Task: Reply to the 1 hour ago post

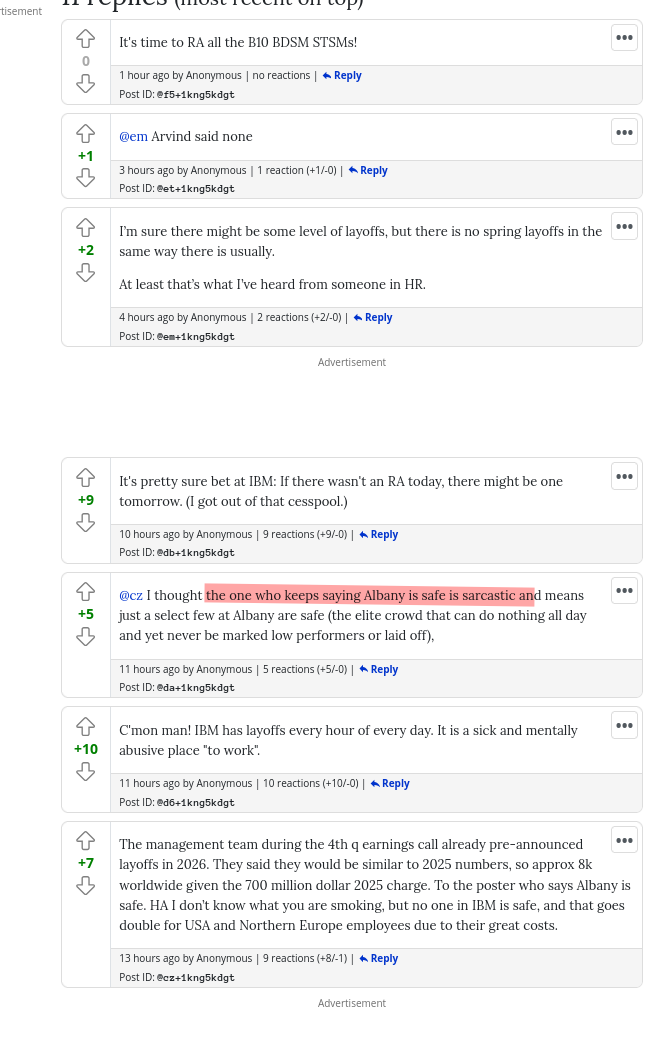Action: pos(342,75)
